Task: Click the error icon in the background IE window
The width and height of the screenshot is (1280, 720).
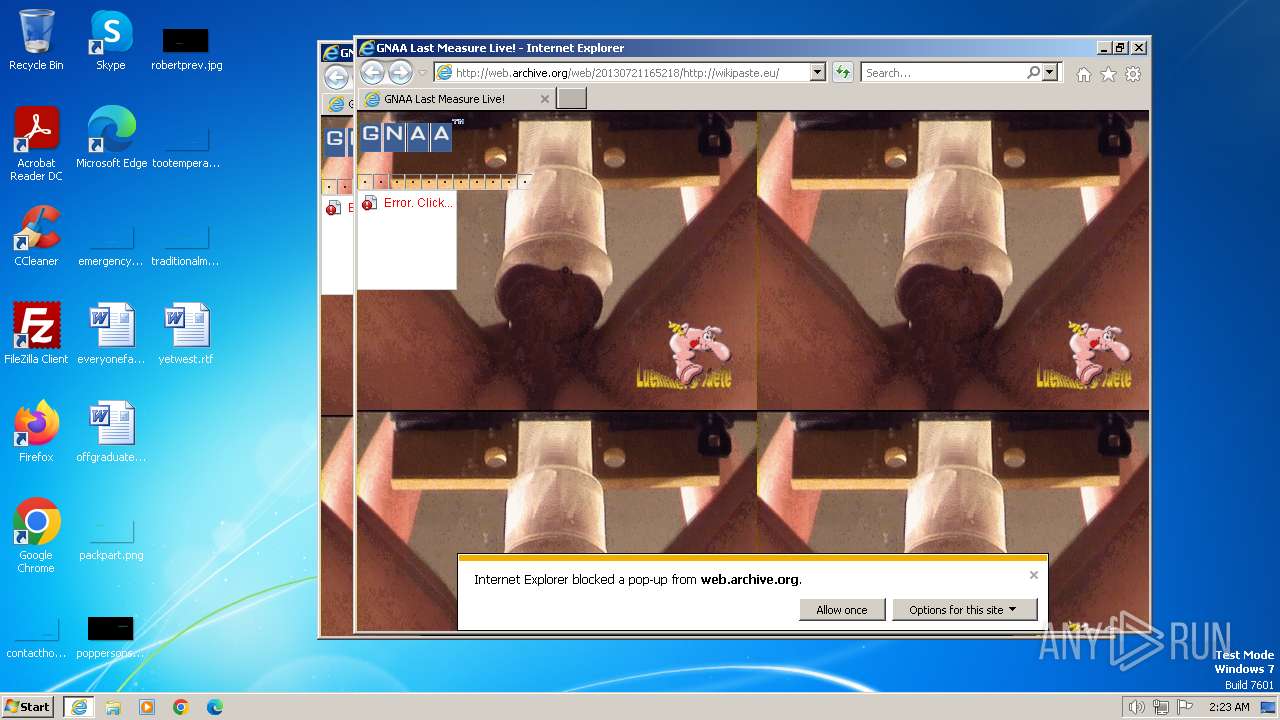Action: coord(332,208)
